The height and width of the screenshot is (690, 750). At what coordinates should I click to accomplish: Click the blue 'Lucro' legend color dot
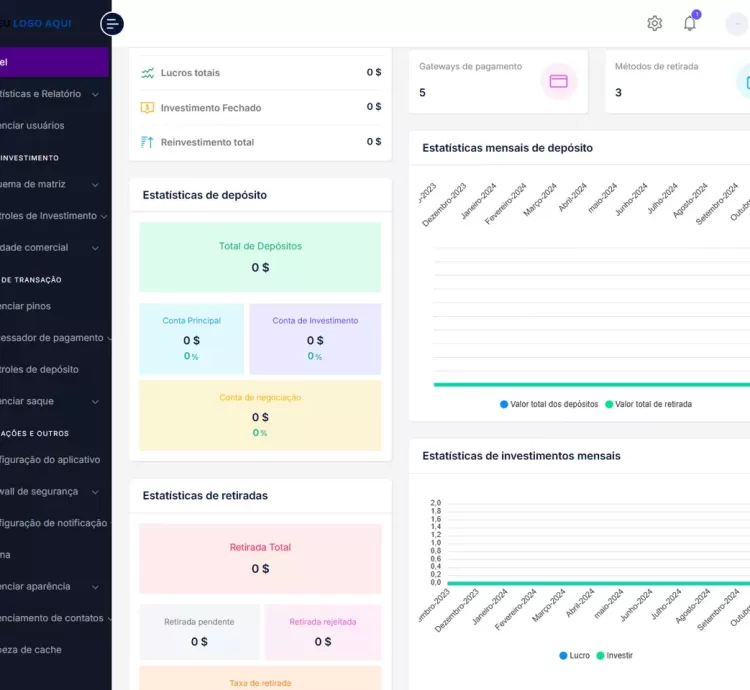tap(564, 656)
